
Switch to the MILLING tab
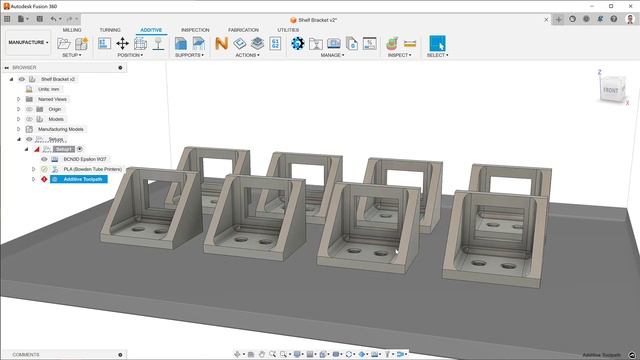[72, 30]
